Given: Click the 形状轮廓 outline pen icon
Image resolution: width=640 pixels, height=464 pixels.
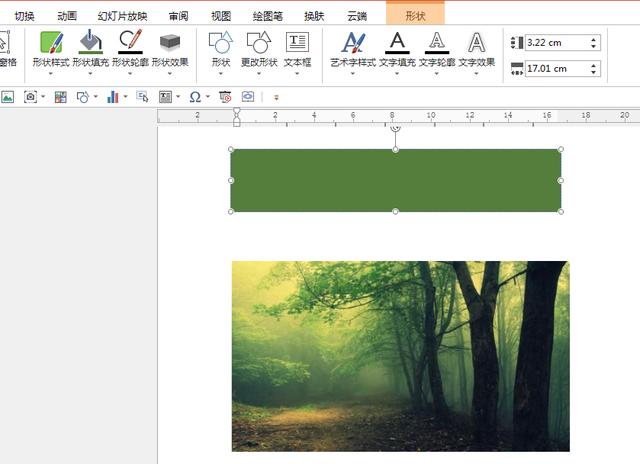Looking at the screenshot, I should point(130,42).
